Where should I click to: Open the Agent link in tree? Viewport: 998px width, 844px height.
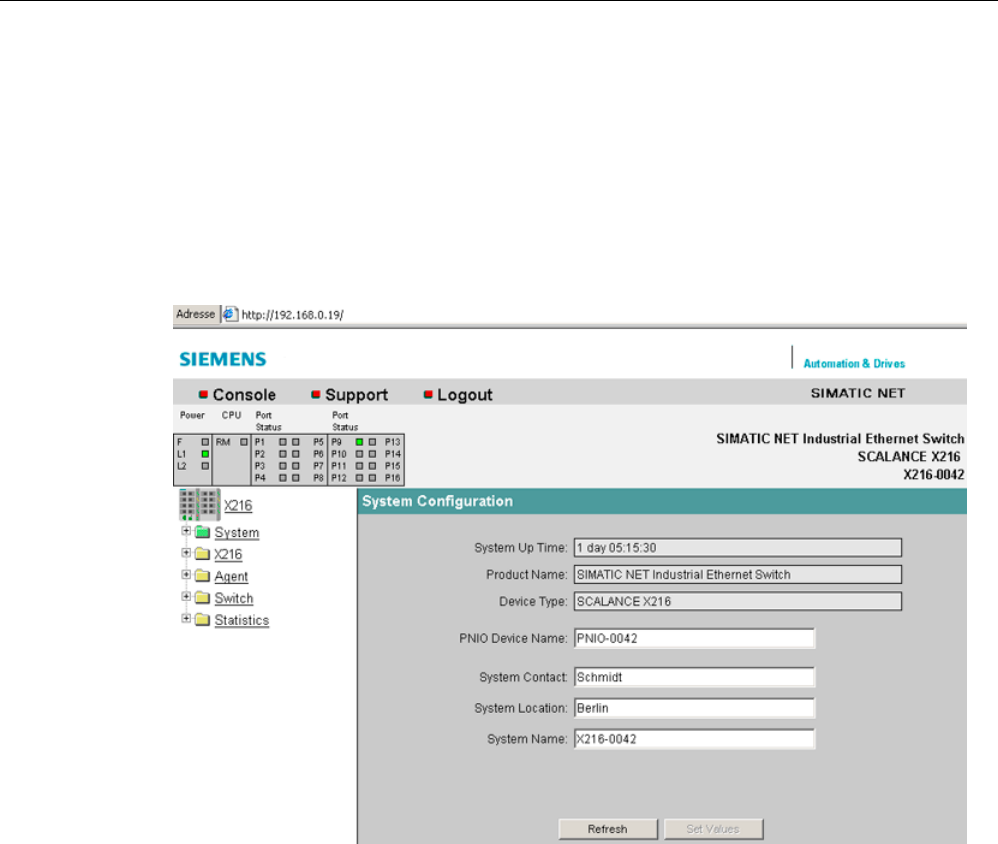231,577
